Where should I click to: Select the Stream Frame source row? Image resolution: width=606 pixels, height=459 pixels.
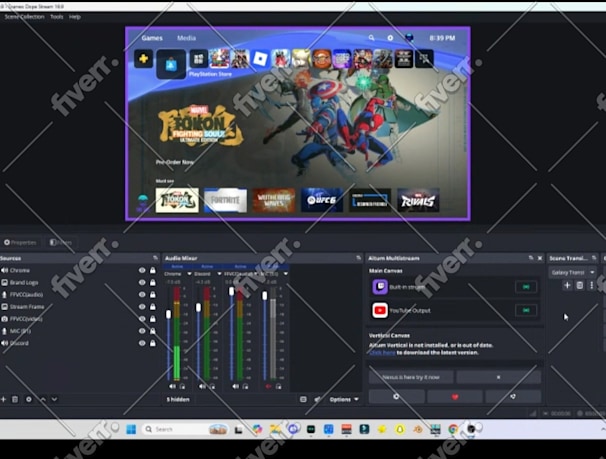point(78,307)
